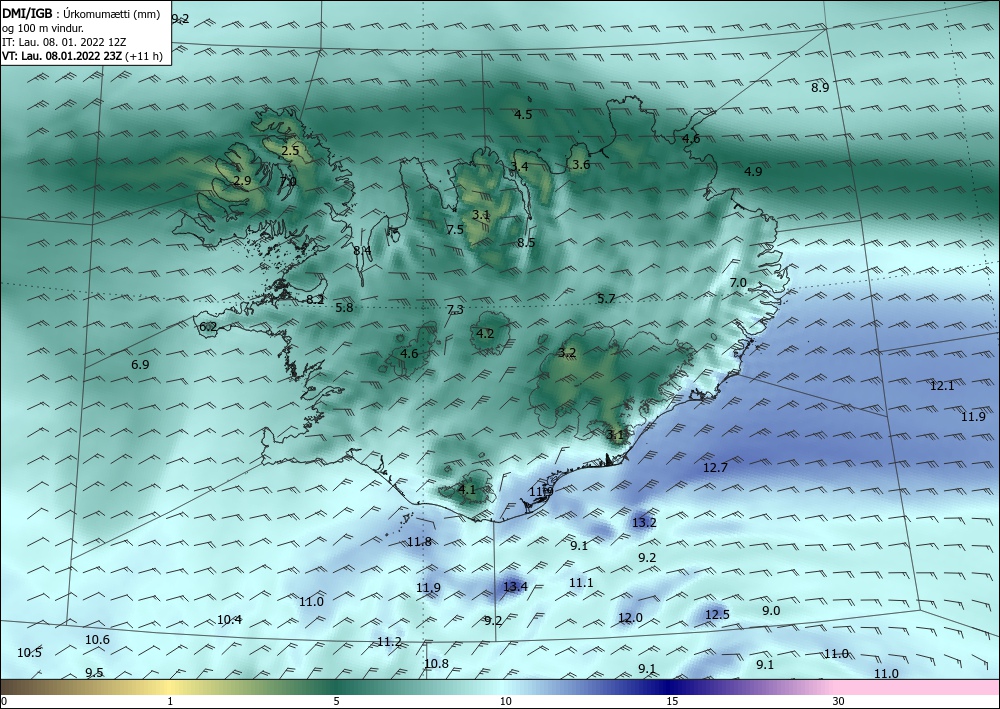Click the 2.5 value in the Westfjords
The image size is (1000, 709).
(x=290, y=151)
